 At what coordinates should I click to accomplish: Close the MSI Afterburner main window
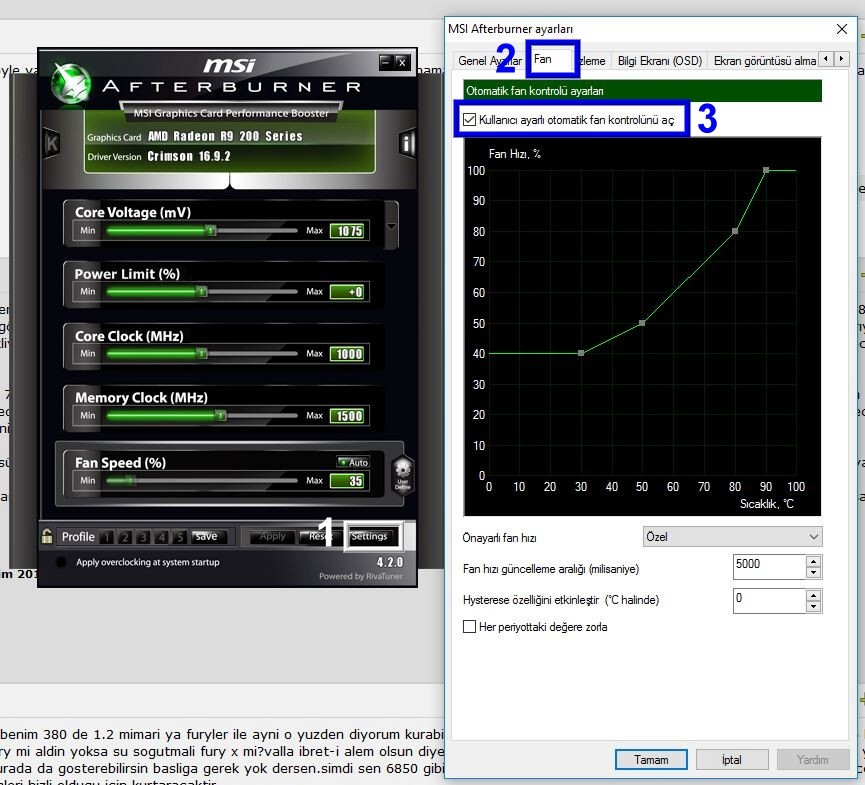(x=403, y=62)
